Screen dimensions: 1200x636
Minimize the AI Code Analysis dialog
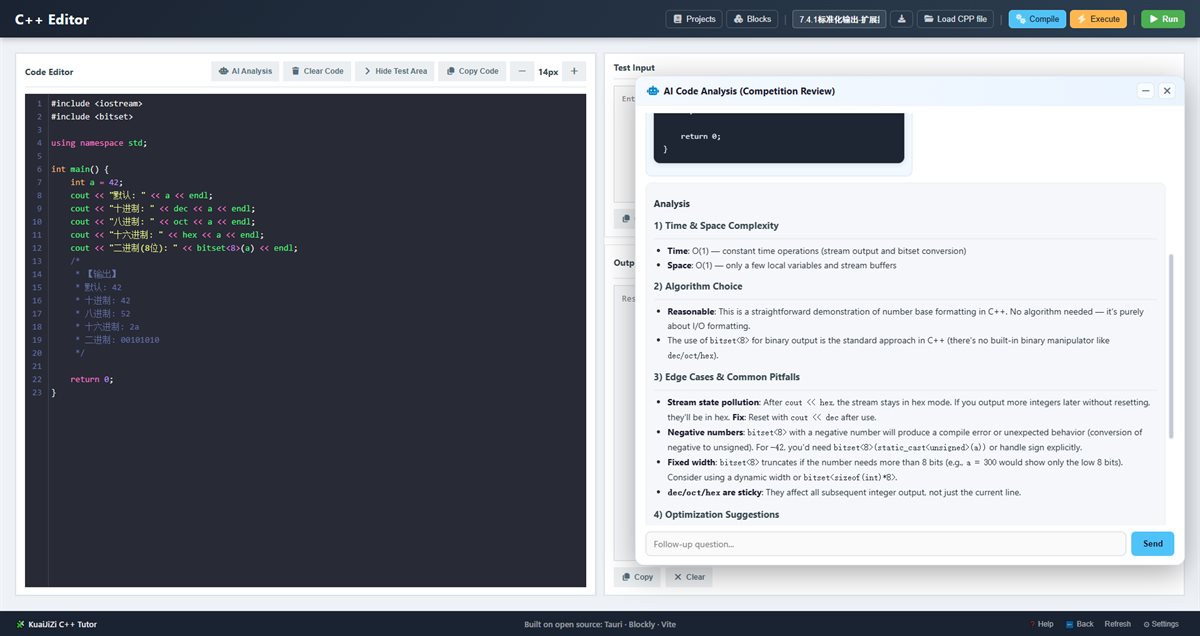[x=1146, y=91]
